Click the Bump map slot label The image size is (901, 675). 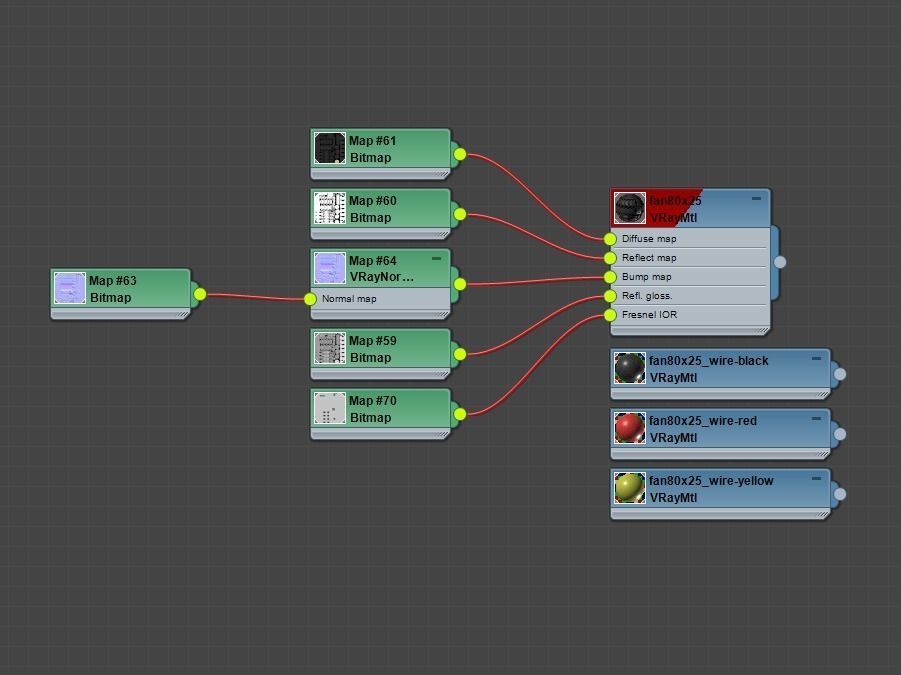coord(646,277)
